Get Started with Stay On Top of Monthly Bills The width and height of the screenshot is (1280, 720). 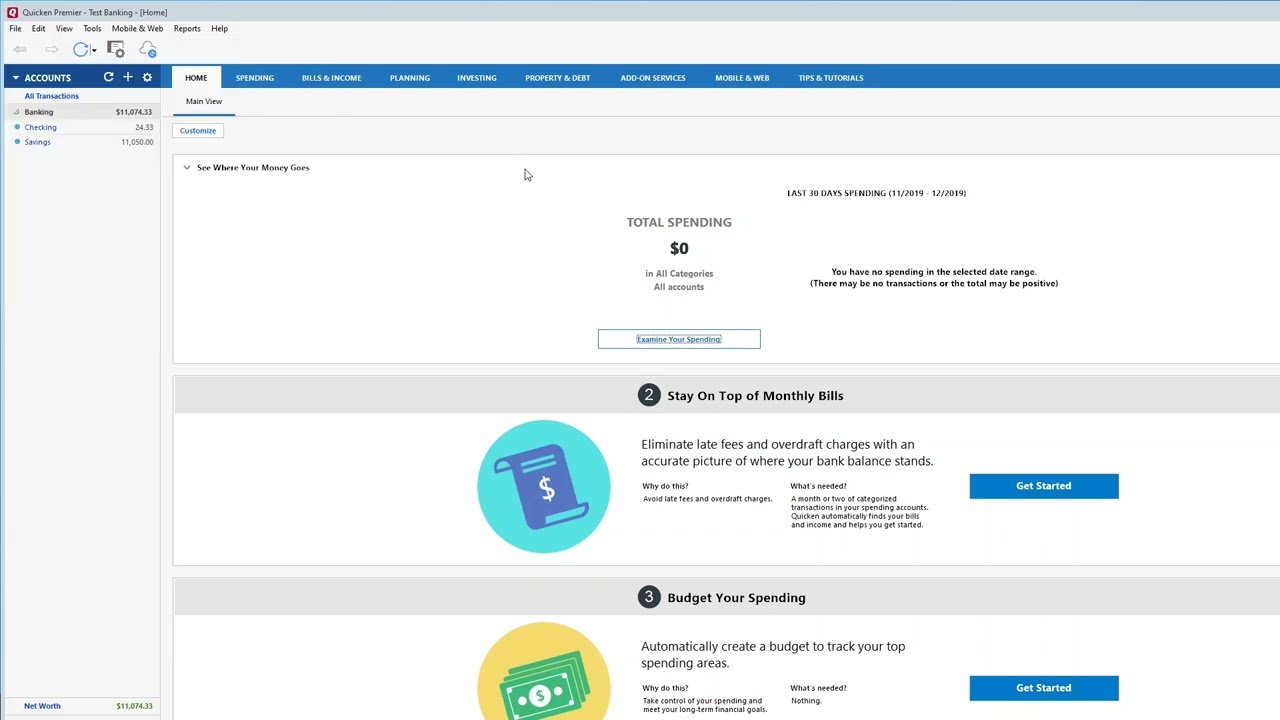click(x=1043, y=485)
